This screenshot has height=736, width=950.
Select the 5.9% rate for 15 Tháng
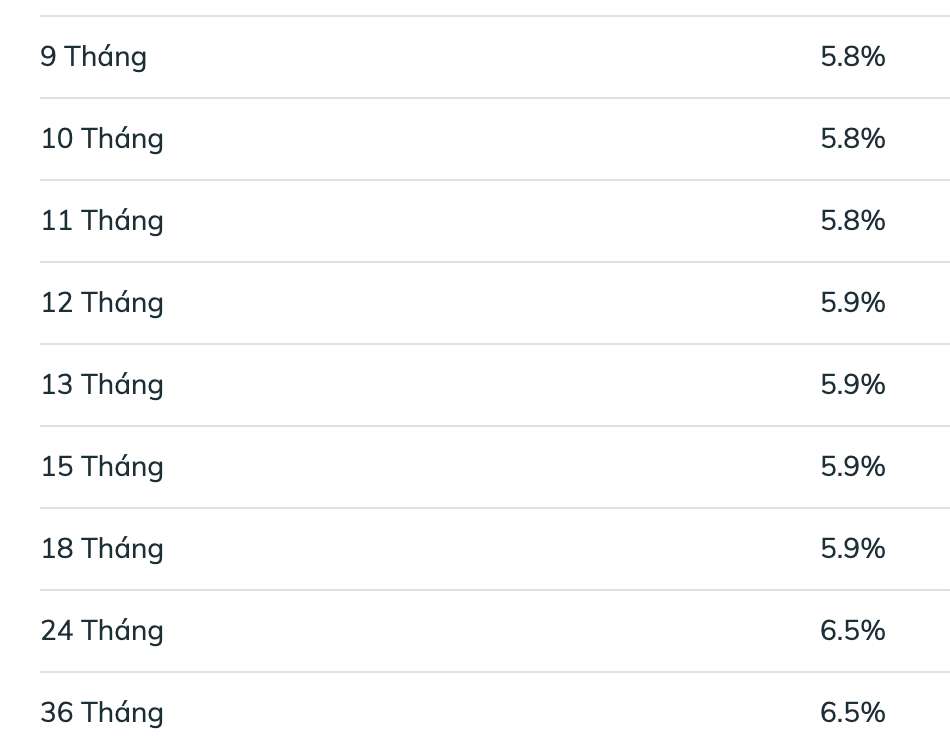click(x=852, y=467)
